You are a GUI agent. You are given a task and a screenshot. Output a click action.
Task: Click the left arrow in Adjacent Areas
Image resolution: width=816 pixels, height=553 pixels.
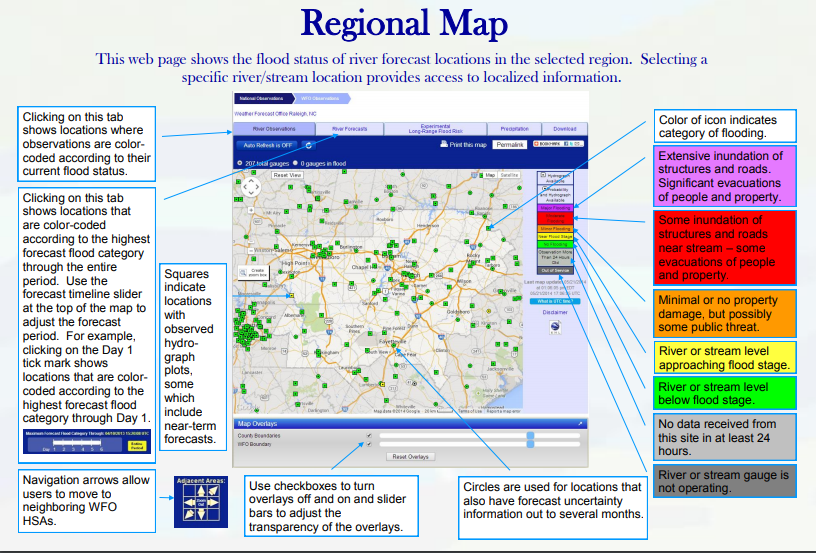point(189,503)
